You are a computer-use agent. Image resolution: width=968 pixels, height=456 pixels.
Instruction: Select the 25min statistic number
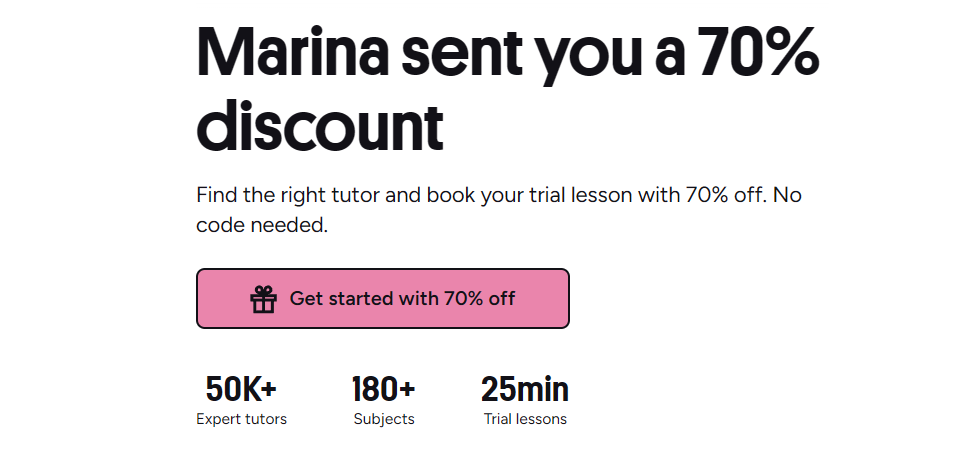[x=525, y=389]
